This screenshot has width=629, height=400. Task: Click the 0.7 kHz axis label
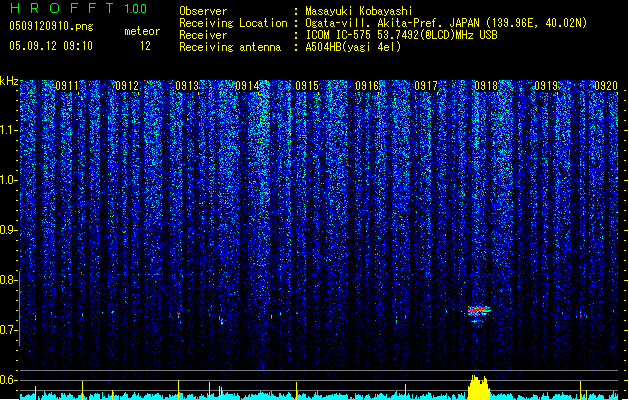tap(9, 330)
